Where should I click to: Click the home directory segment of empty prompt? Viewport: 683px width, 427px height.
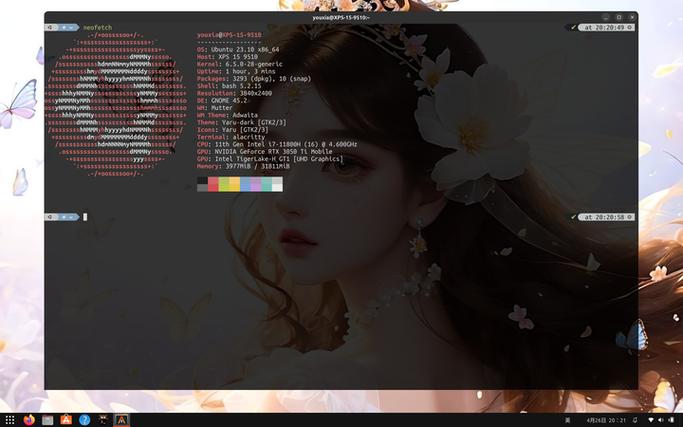coord(67,217)
